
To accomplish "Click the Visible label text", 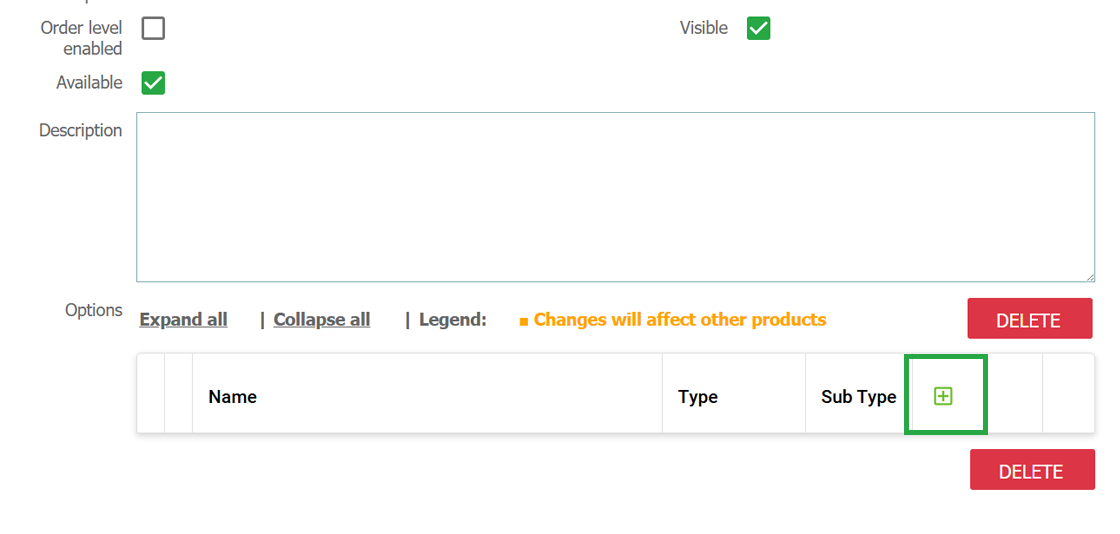I will pos(704,28).
